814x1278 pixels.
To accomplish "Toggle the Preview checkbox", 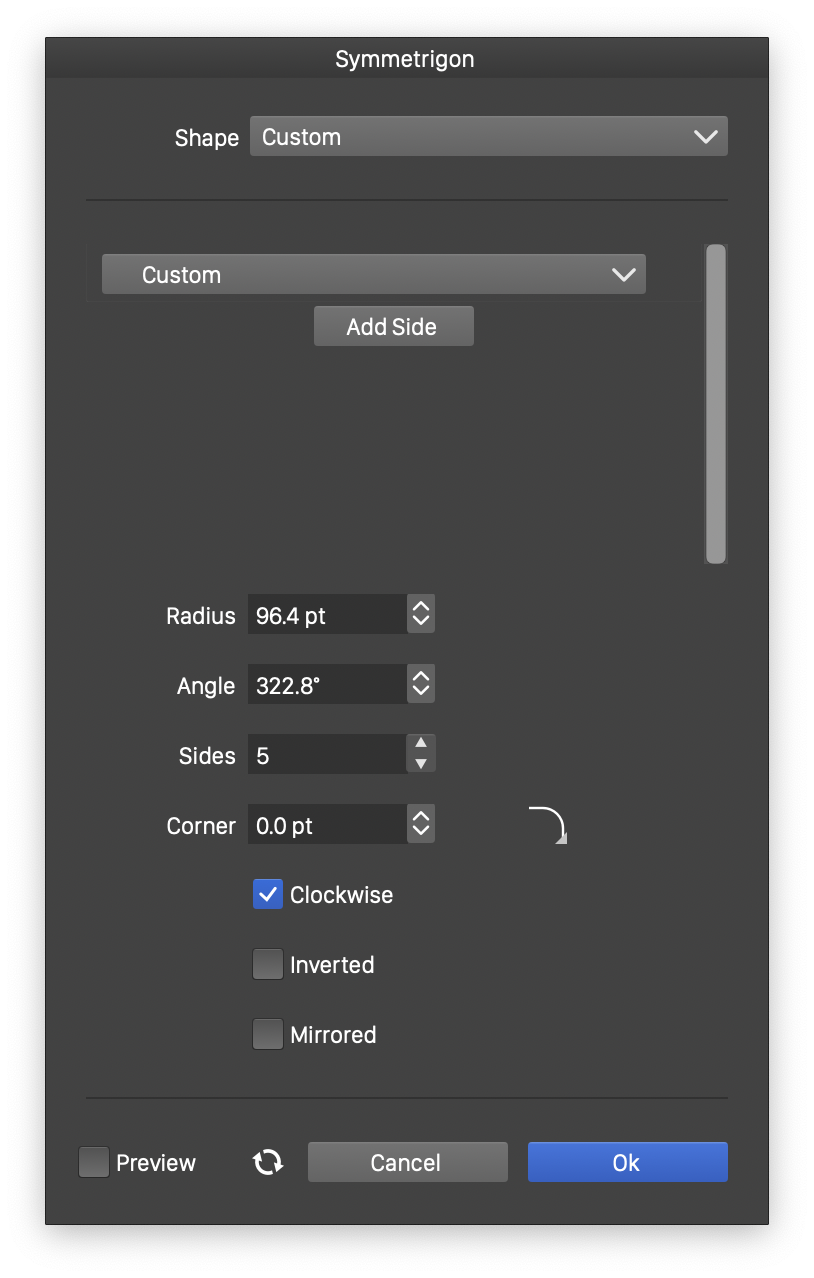I will [94, 1162].
